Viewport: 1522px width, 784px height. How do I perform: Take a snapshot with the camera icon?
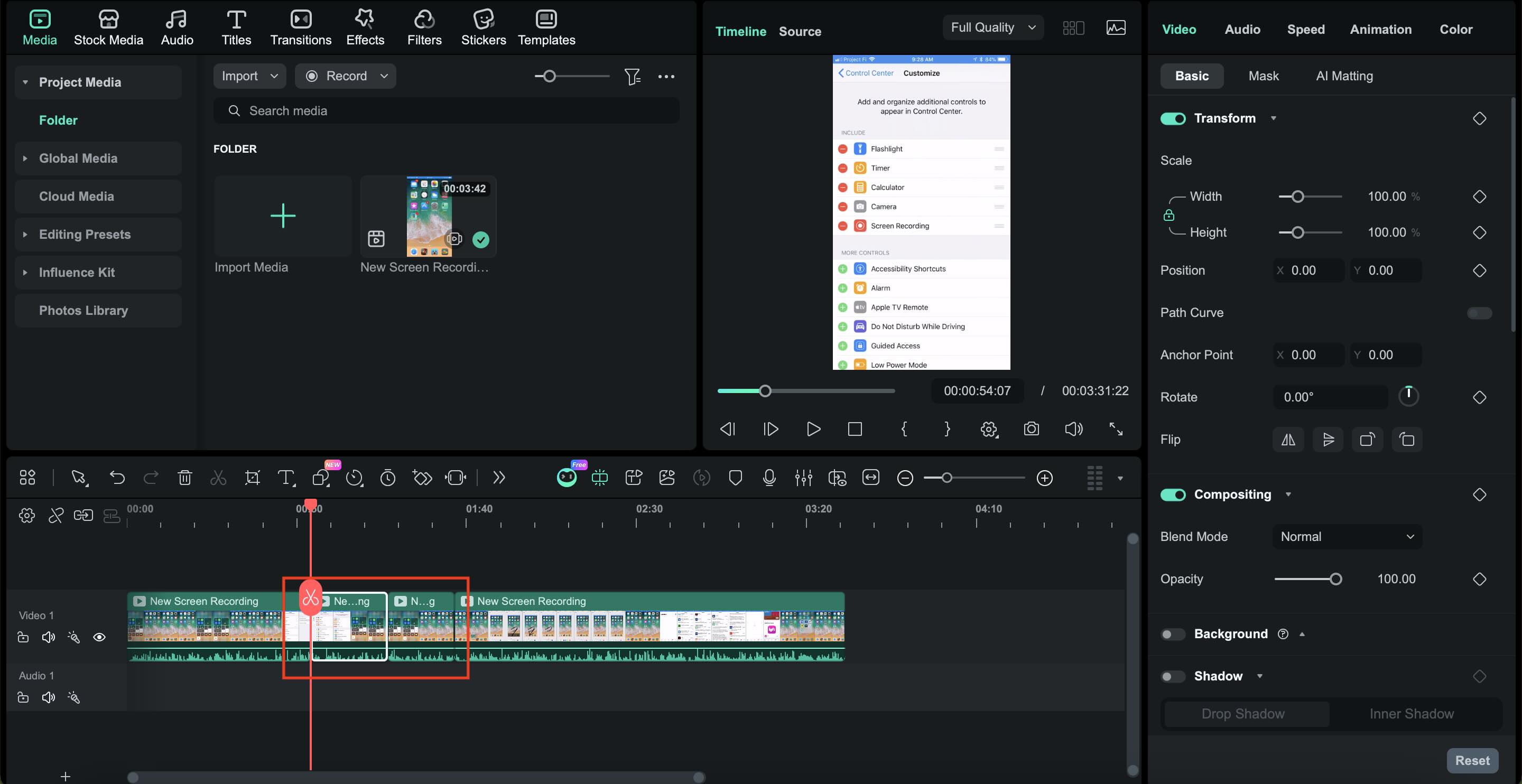click(1031, 429)
